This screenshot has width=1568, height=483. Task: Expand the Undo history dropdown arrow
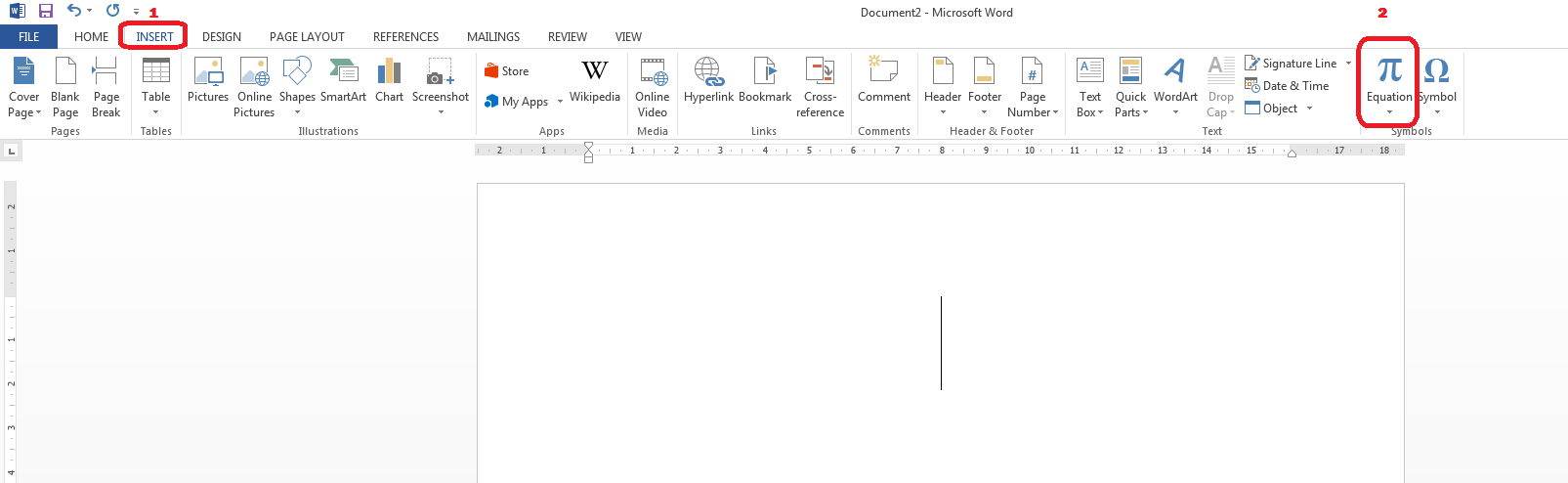click(89, 11)
